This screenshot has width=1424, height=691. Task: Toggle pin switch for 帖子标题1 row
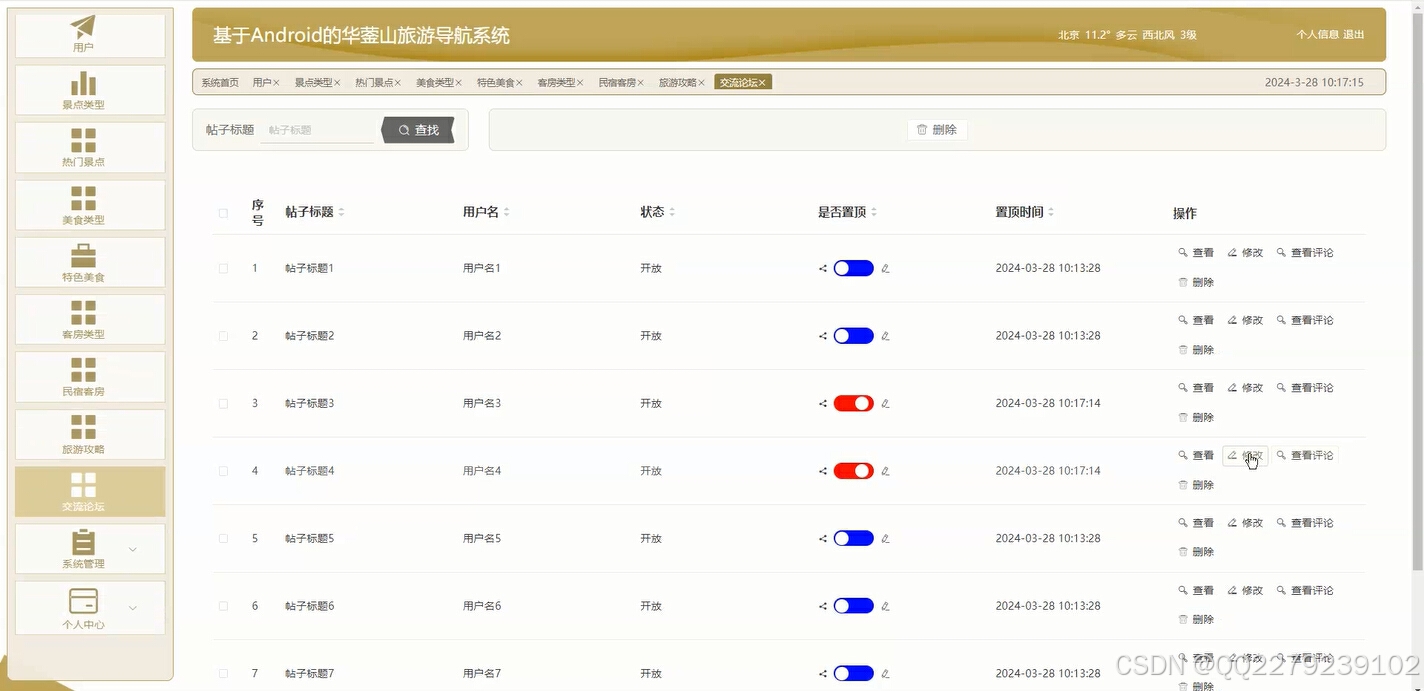click(852, 267)
